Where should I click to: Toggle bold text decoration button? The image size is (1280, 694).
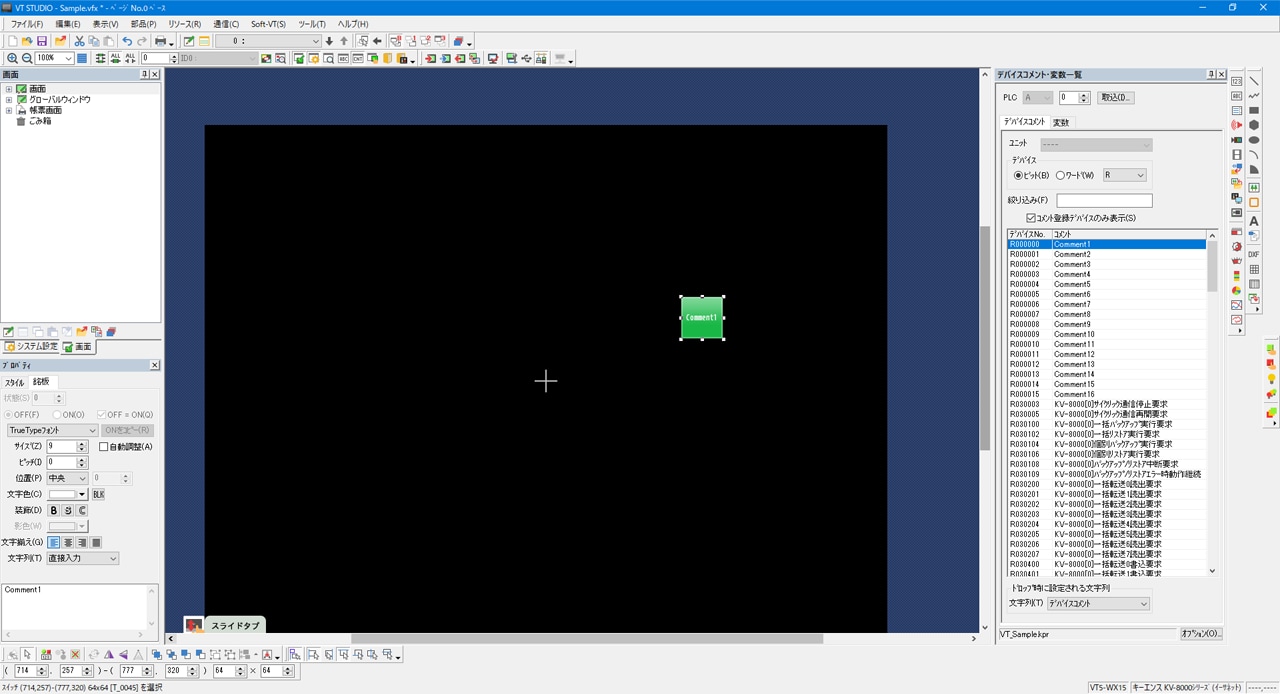[54, 510]
